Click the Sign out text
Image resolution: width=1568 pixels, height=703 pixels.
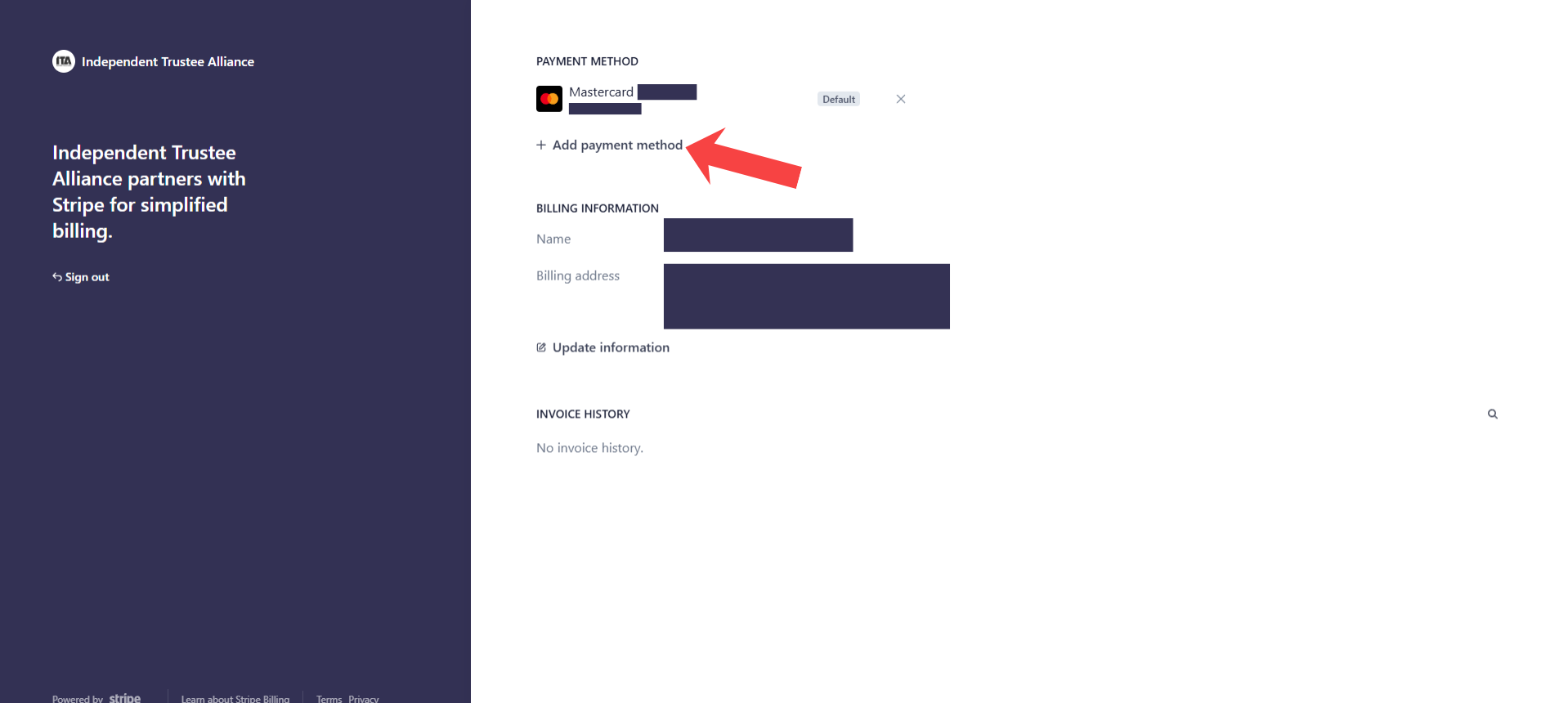click(87, 277)
